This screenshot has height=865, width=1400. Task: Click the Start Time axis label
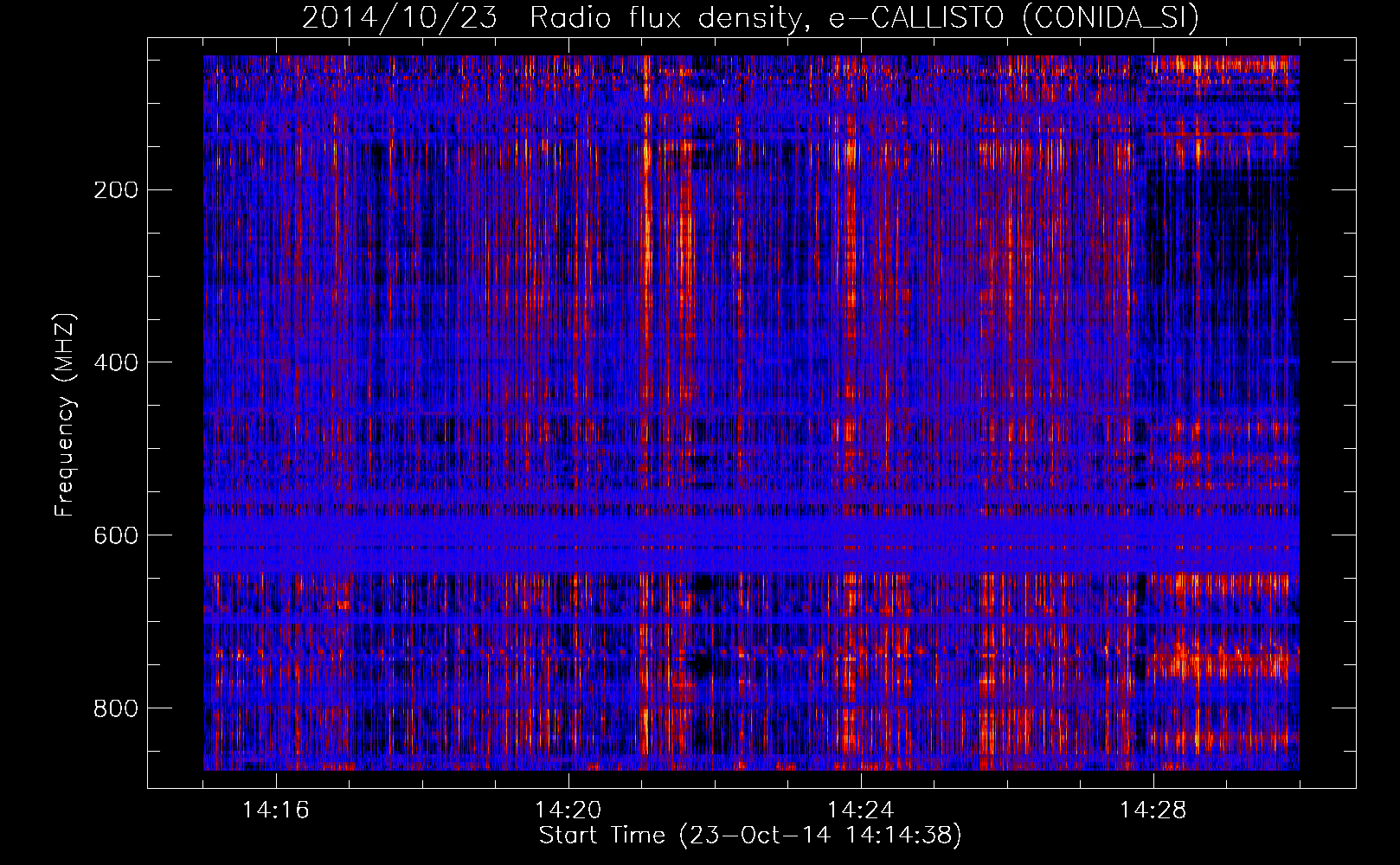tap(750, 836)
